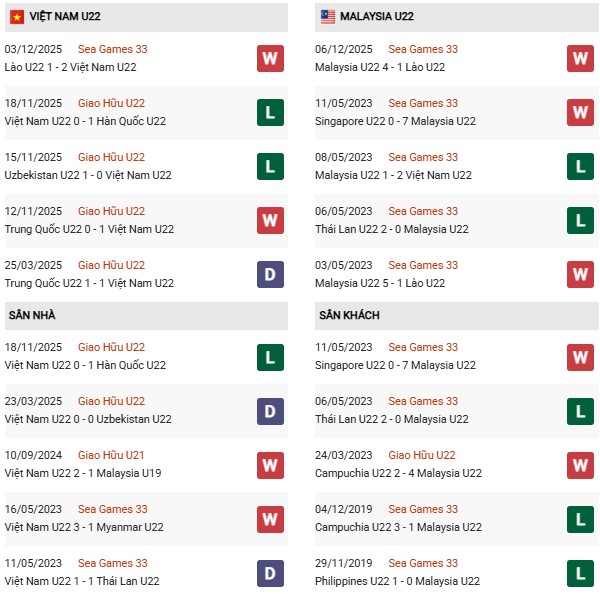
Task: Click W badge for Việt Nam U22 2-1 Malaysia U19
Action: (x=270, y=464)
